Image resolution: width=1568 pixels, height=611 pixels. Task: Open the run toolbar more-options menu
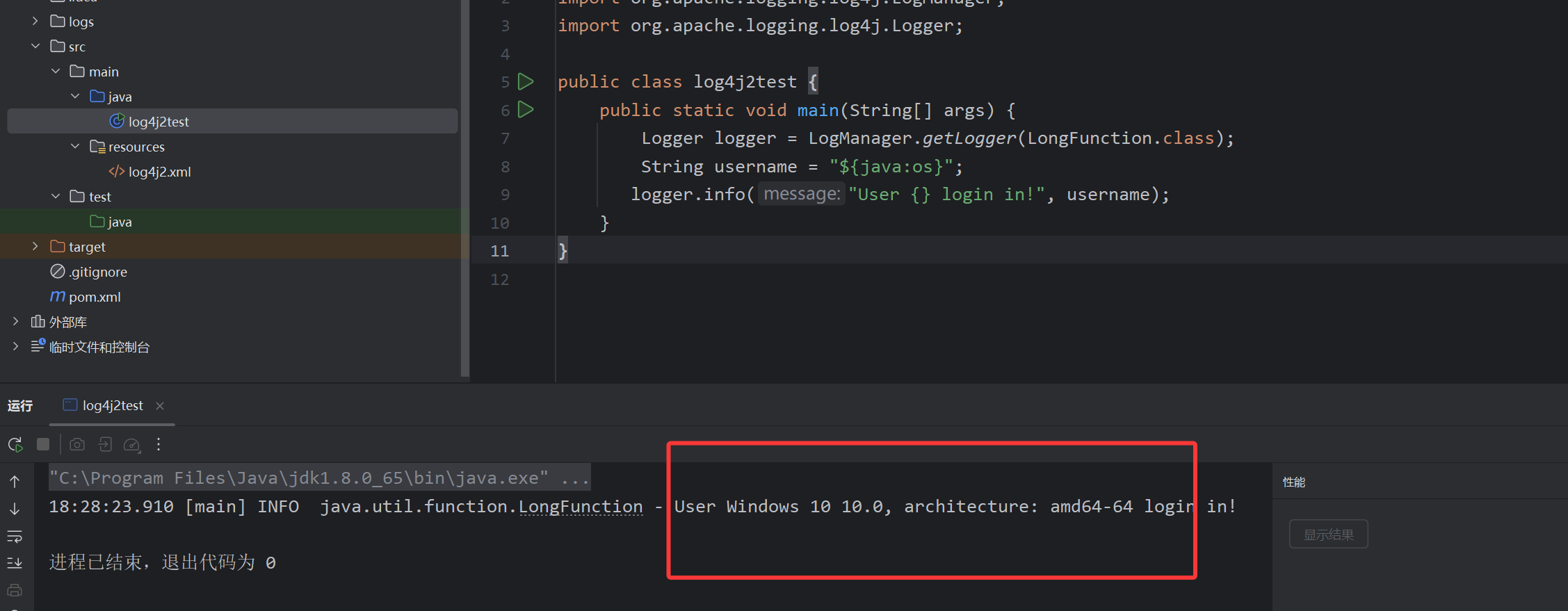159,445
